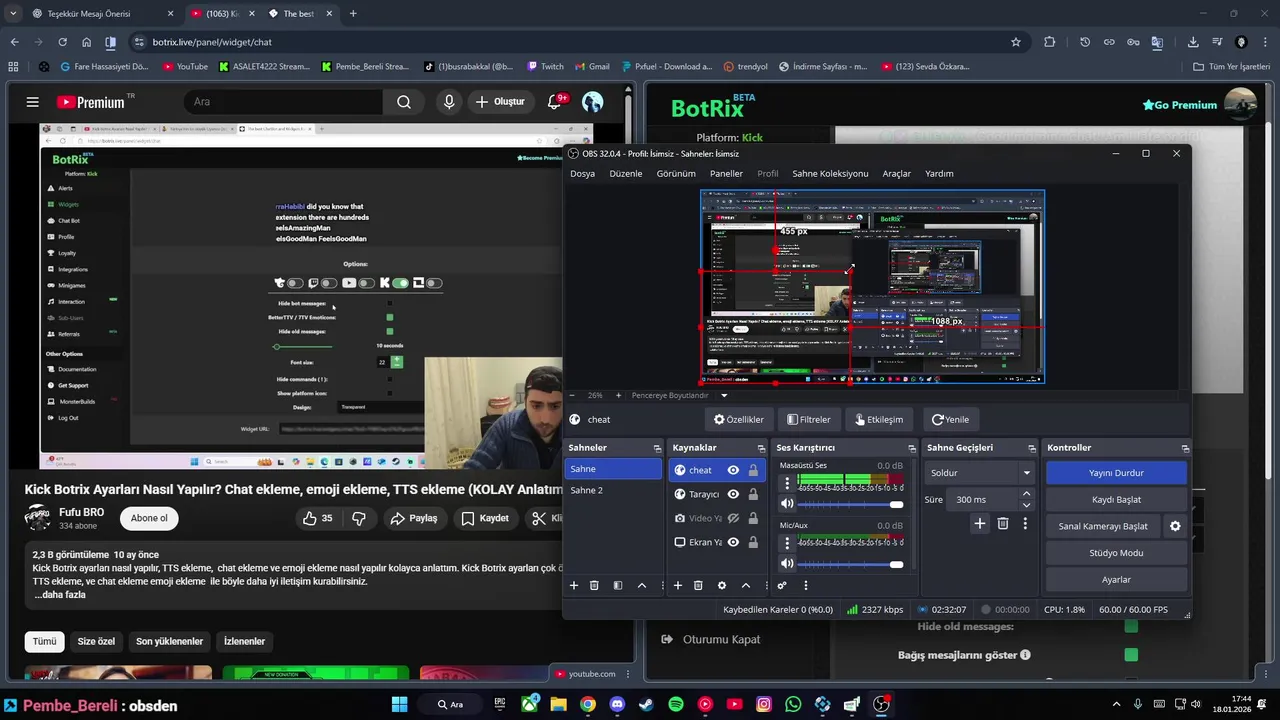Open Ses Karıştırıcı three-dot menu at bottom
The width and height of the screenshot is (1280, 720).
click(x=806, y=585)
